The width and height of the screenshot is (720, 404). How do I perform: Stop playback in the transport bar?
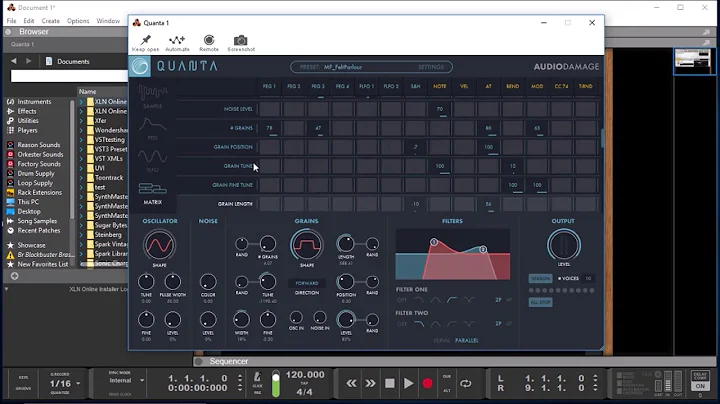pyautogui.click(x=390, y=383)
